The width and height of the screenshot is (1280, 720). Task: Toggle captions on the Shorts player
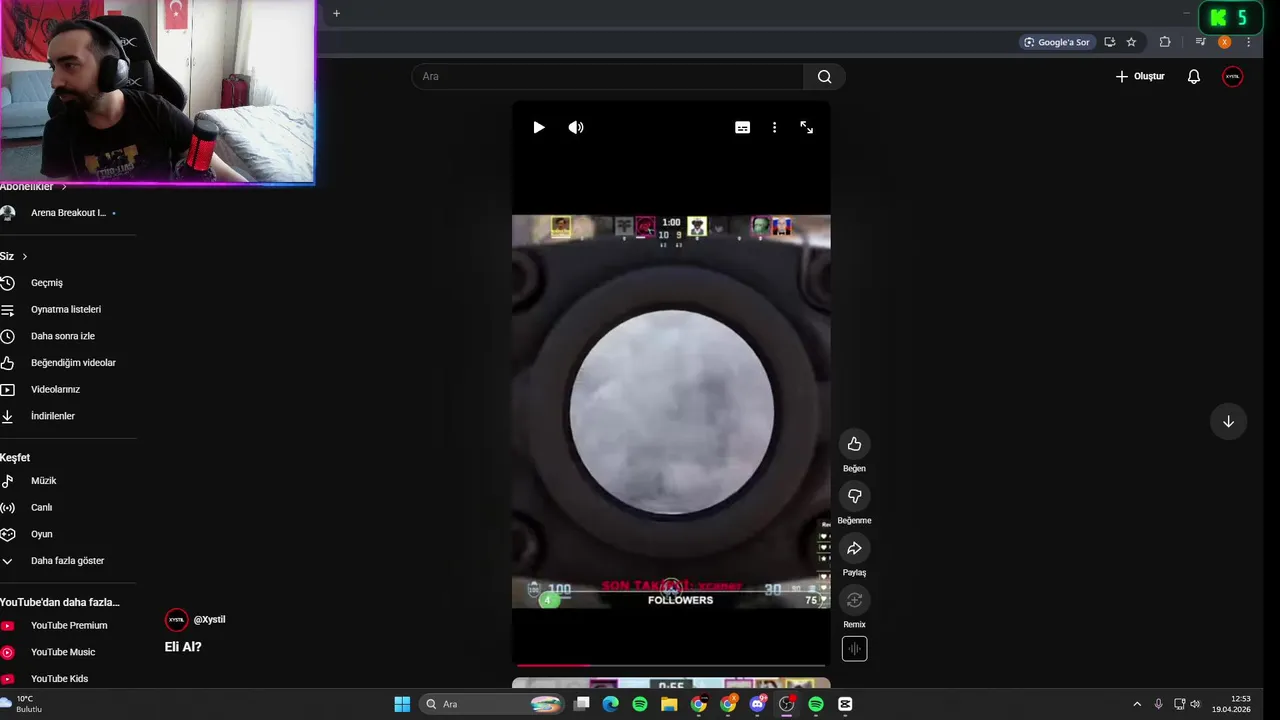[742, 127]
